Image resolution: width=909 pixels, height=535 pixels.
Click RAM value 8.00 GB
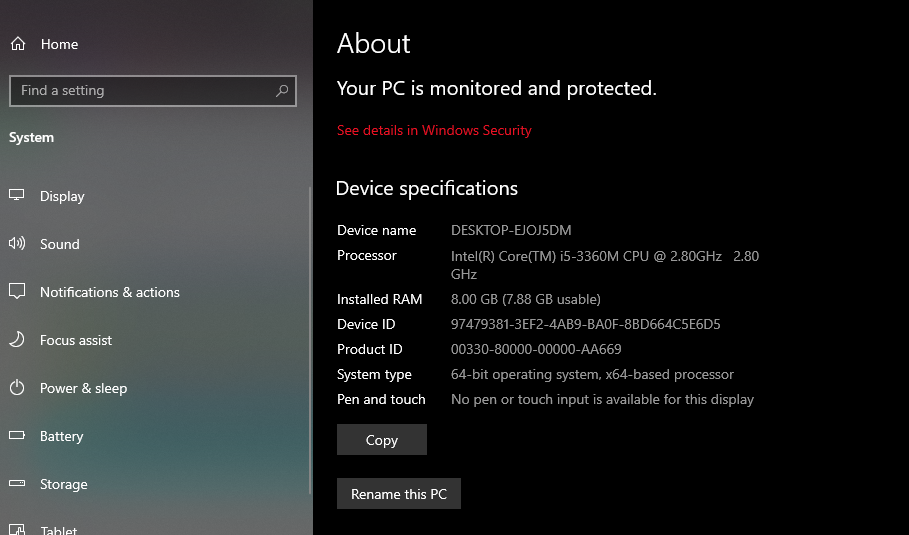pos(526,299)
